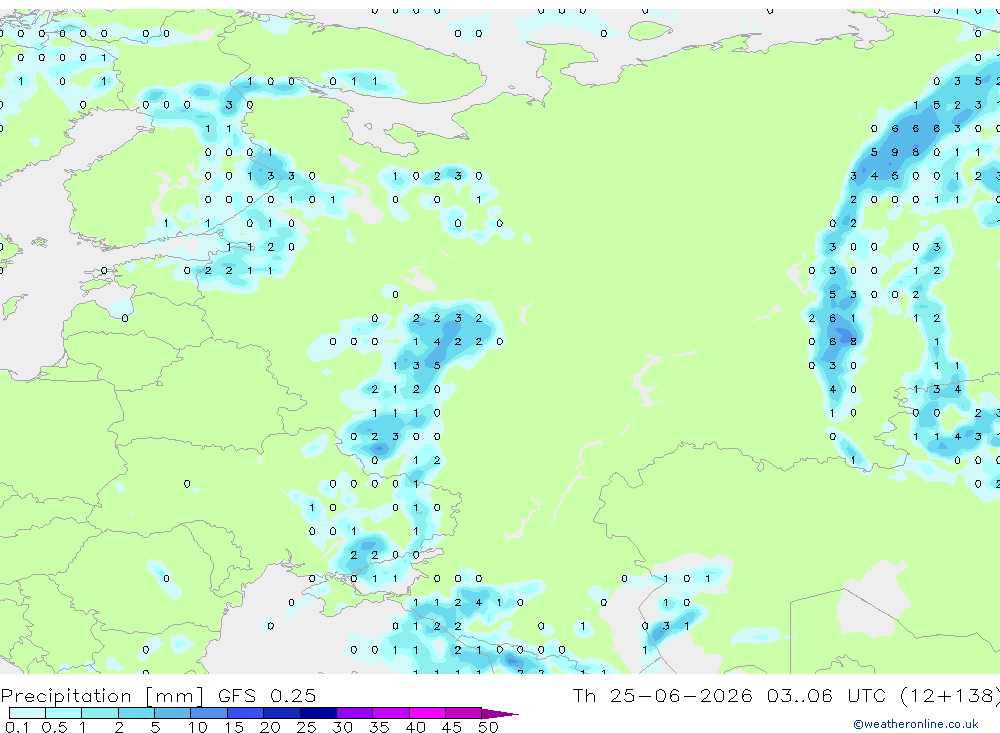The image size is (1000, 733).
Task: Click the 15–20 mm legend swatch
Action: pos(246,713)
